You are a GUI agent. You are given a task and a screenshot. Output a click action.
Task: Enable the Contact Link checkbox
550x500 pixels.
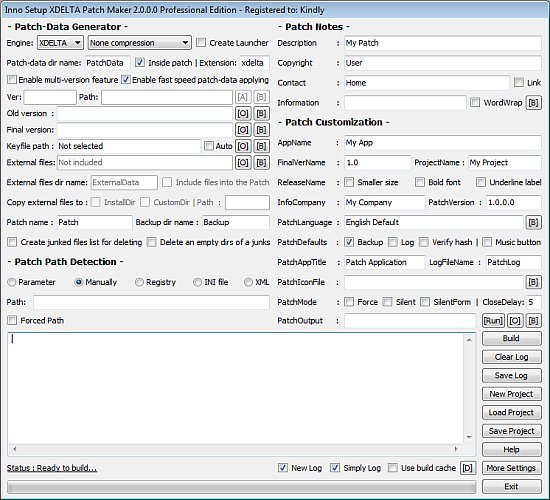519,82
